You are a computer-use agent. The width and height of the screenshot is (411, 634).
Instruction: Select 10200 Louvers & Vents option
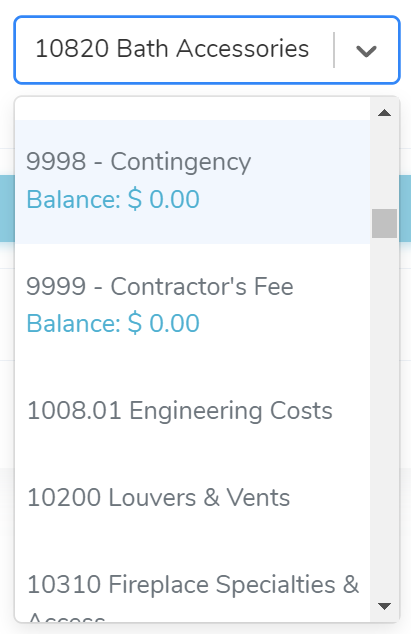click(x=193, y=498)
